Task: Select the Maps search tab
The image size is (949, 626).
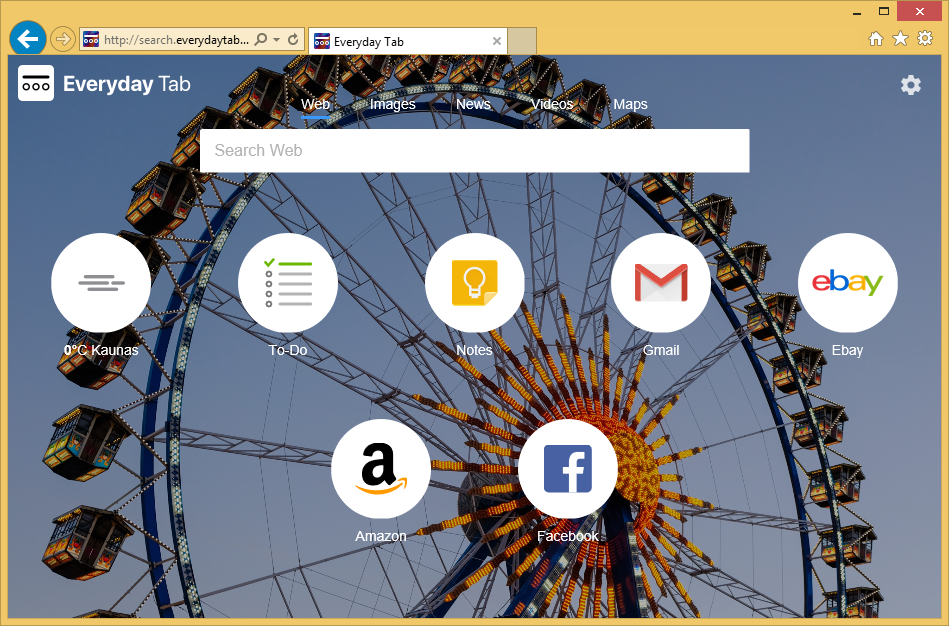Action: click(630, 104)
